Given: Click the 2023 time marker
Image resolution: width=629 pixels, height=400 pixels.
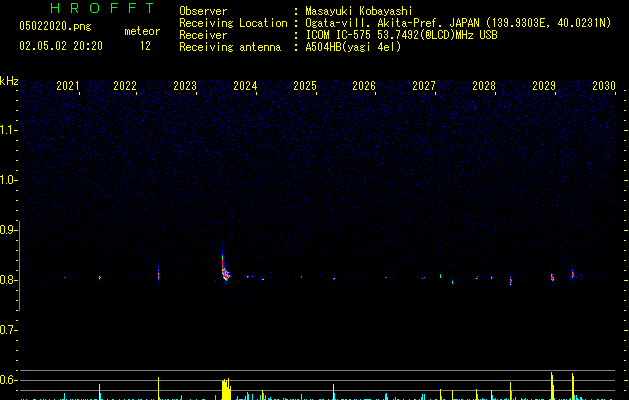Looking at the screenshot, I should [185, 86].
